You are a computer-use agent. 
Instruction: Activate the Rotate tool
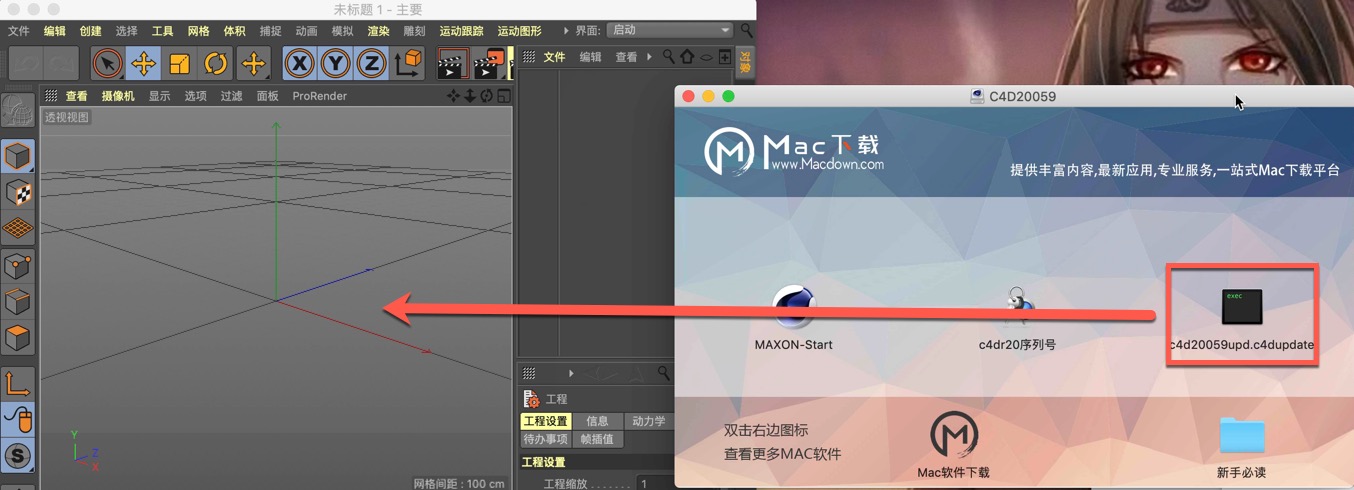tap(215, 64)
